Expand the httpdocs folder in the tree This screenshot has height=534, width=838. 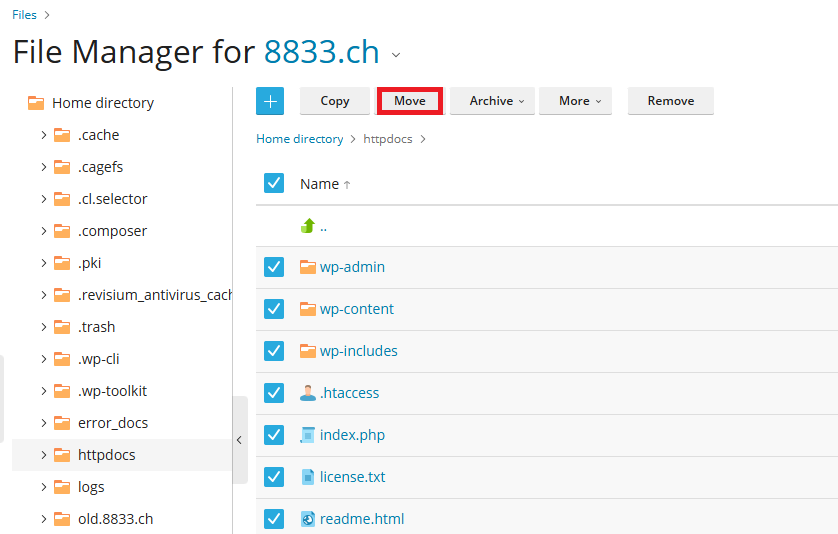click(x=43, y=455)
